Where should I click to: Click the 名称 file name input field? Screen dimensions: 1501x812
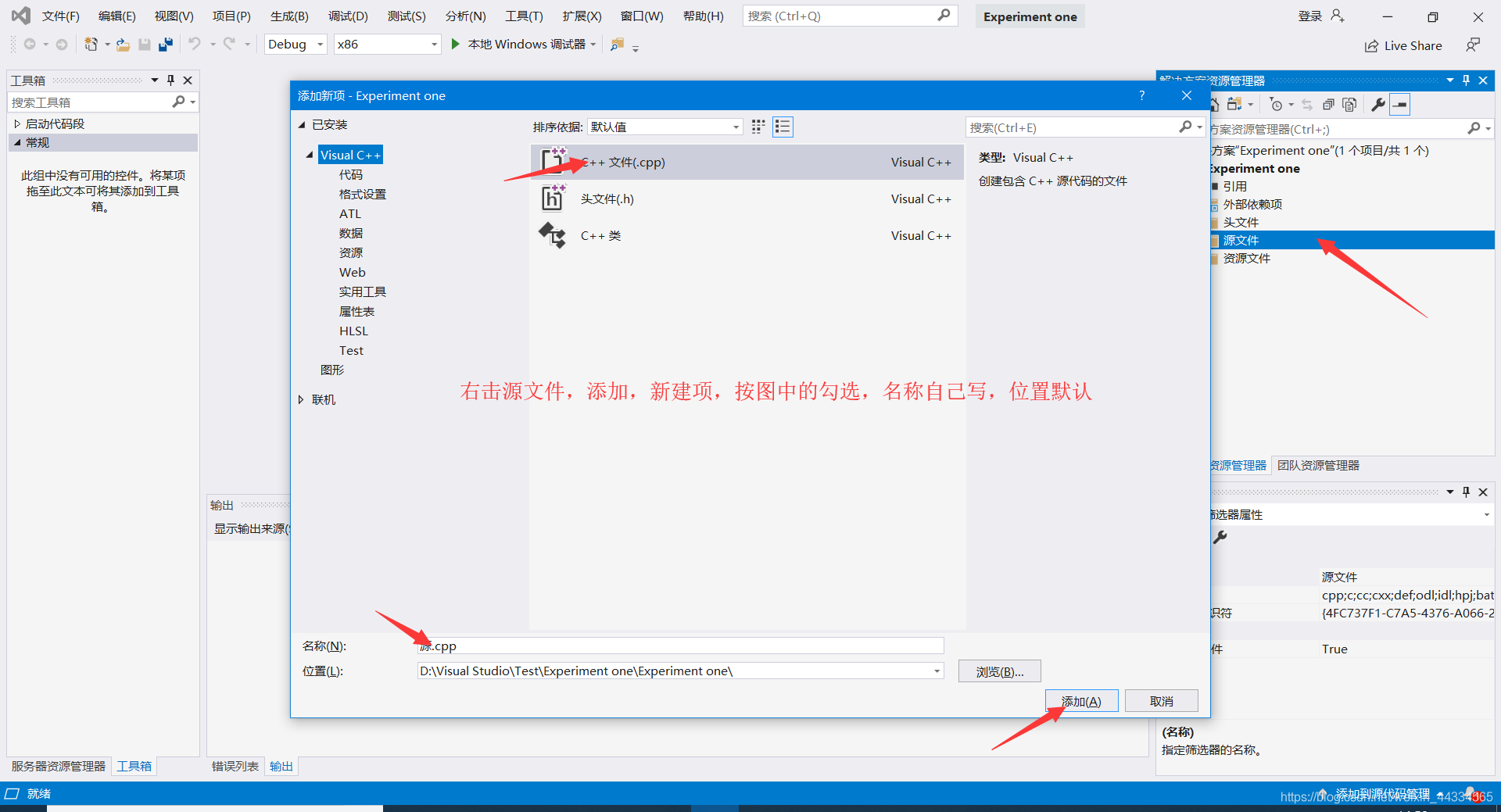(x=680, y=646)
